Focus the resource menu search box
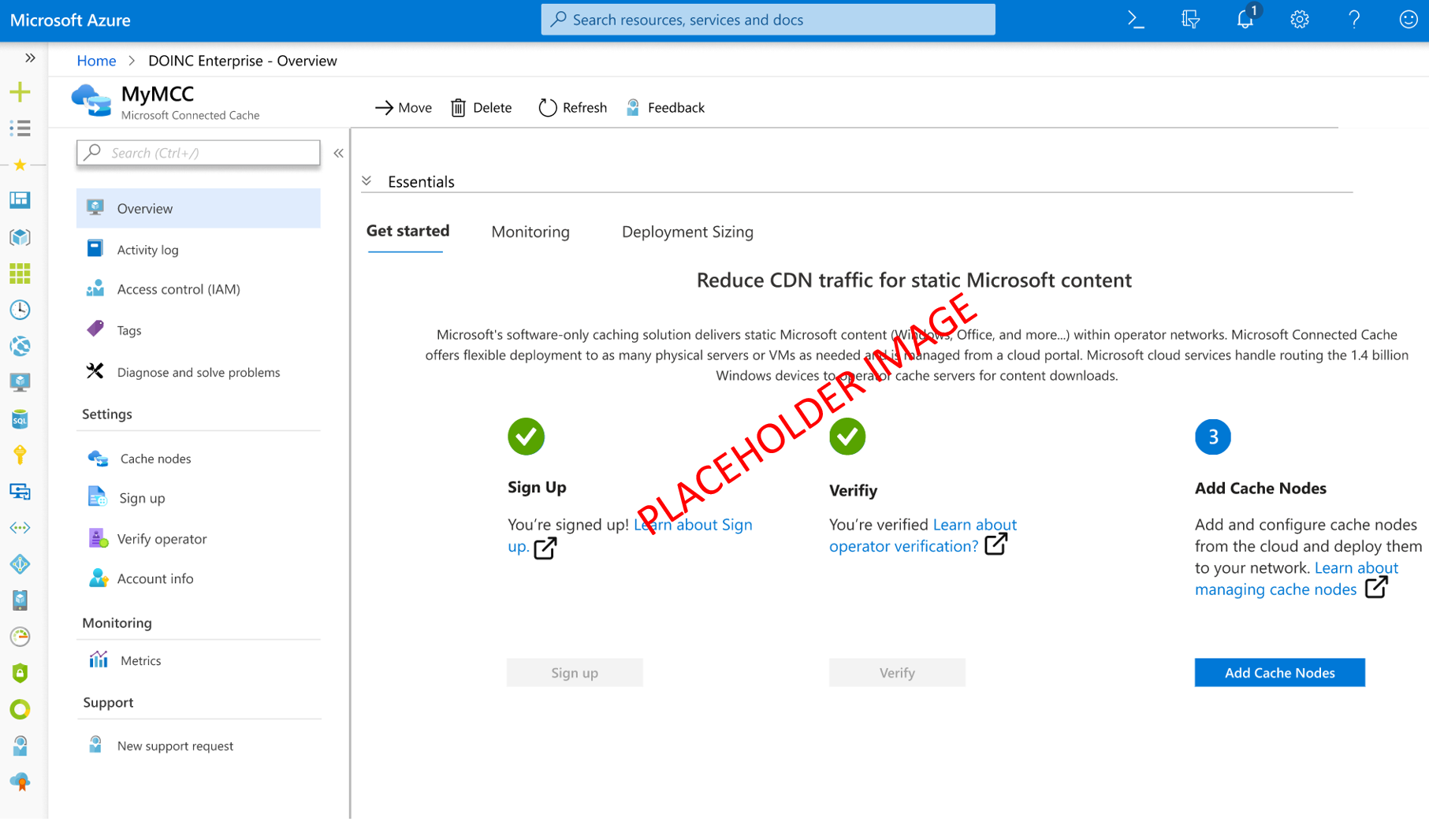The width and height of the screenshot is (1429, 840). (x=199, y=153)
